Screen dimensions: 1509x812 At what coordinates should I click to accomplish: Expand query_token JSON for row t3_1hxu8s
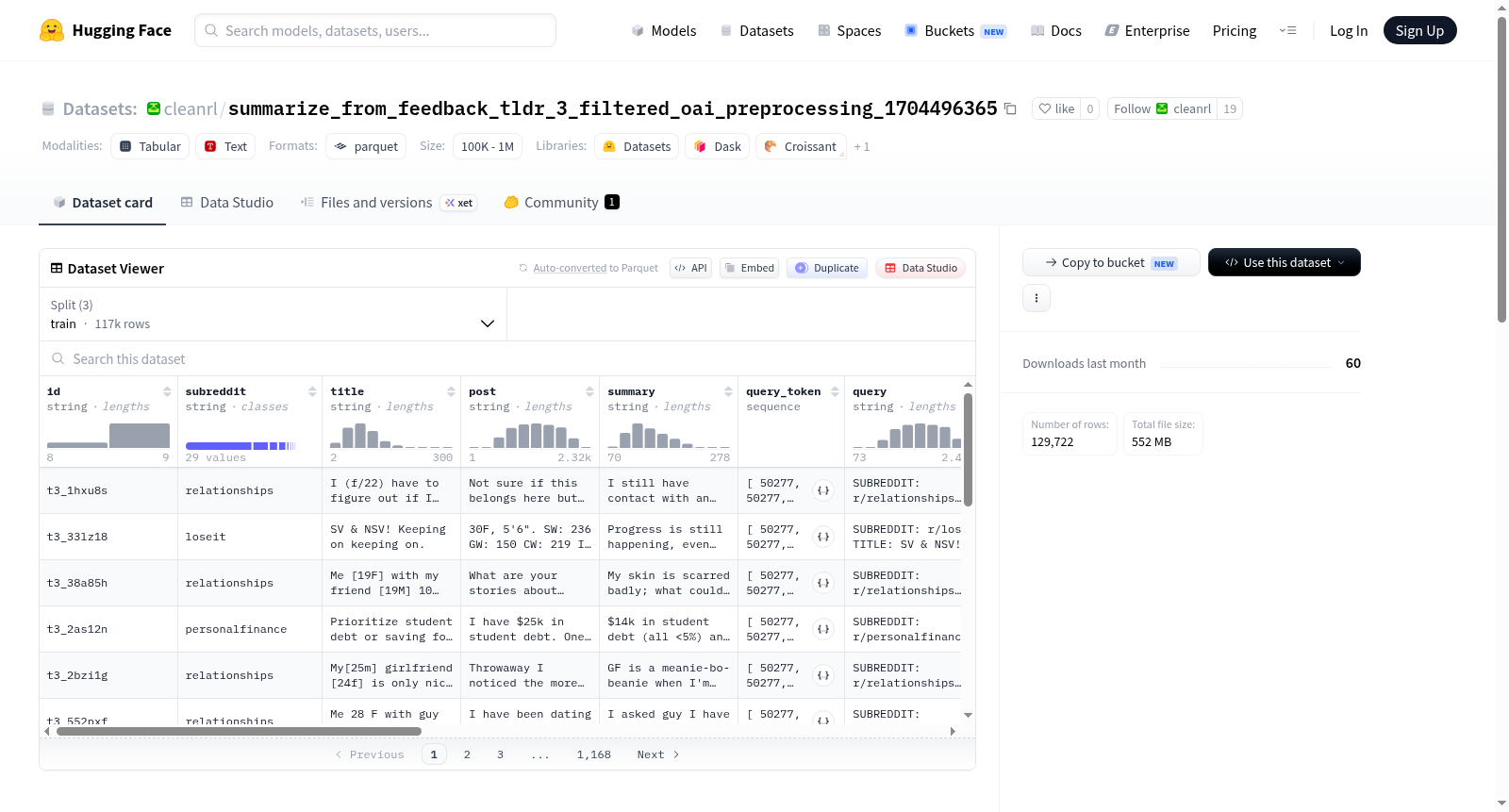coord(823,490)
